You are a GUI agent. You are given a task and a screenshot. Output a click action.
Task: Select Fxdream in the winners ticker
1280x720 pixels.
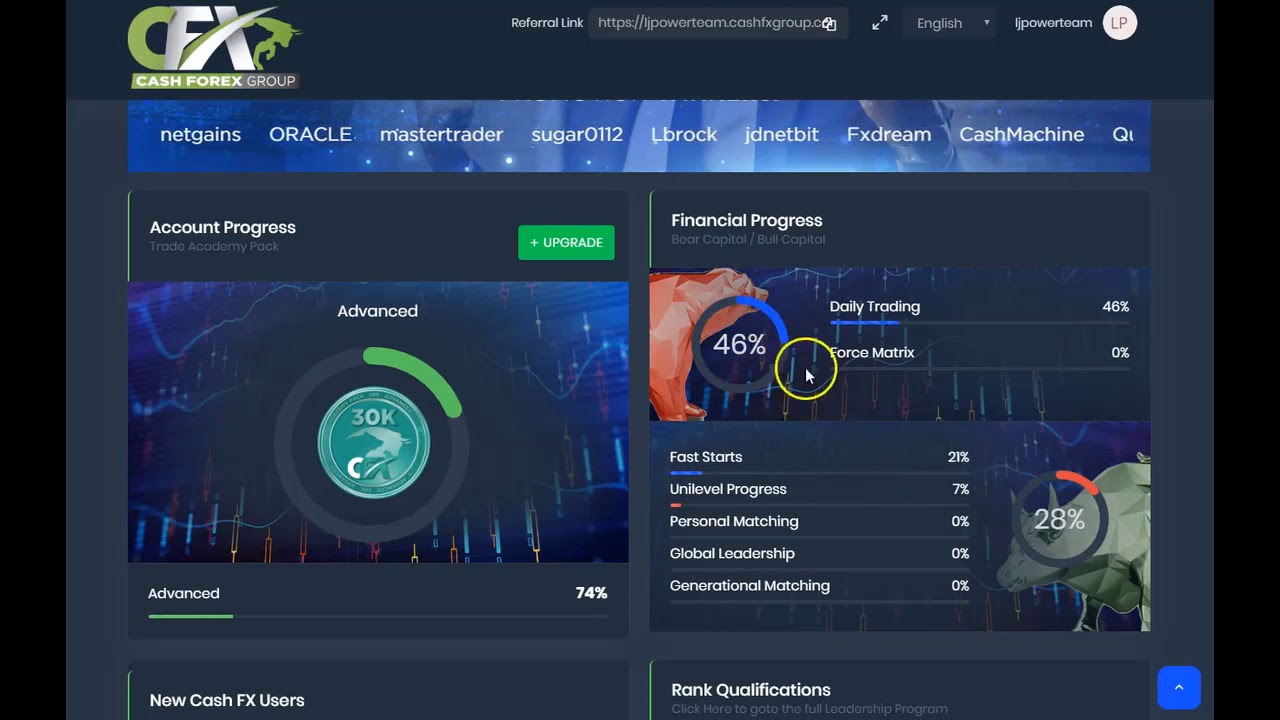[889, 134]
